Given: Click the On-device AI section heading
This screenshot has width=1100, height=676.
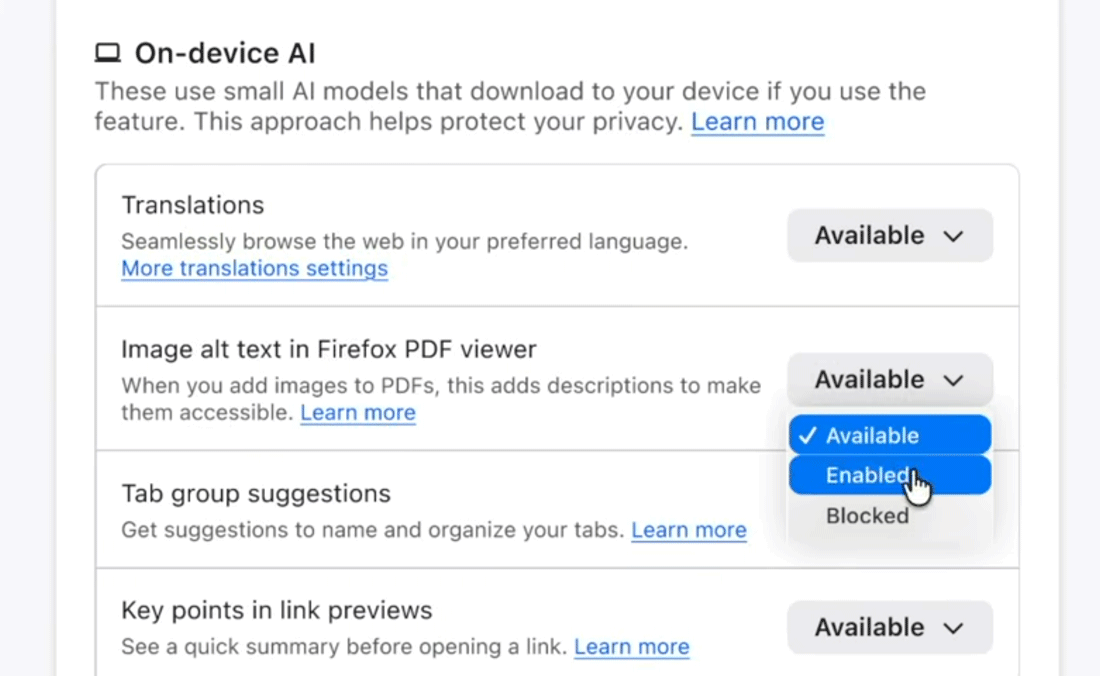Looking at the screenshot, I should pos(225,53).
